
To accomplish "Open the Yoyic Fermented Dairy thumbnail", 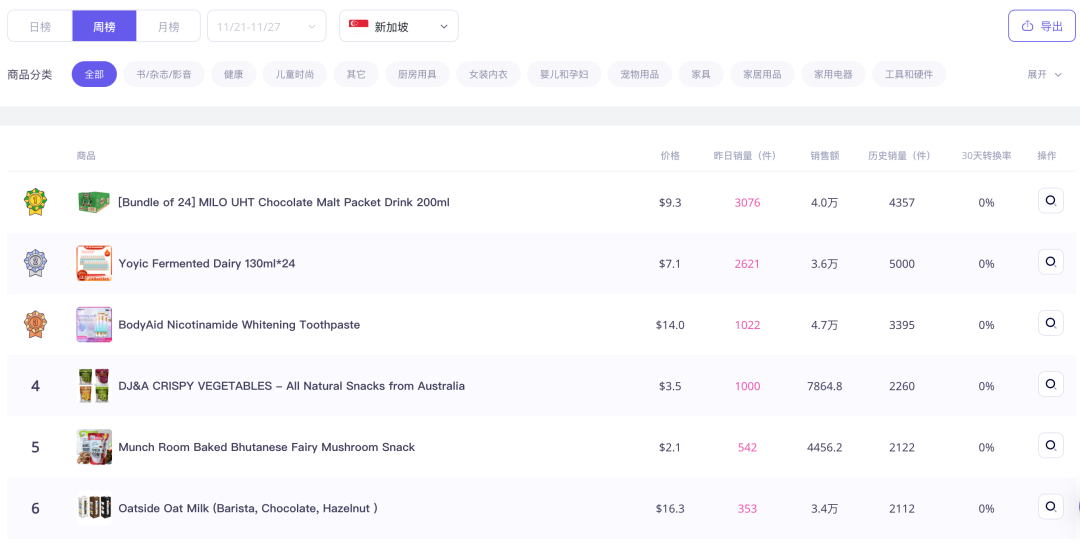I will [94, 263].
